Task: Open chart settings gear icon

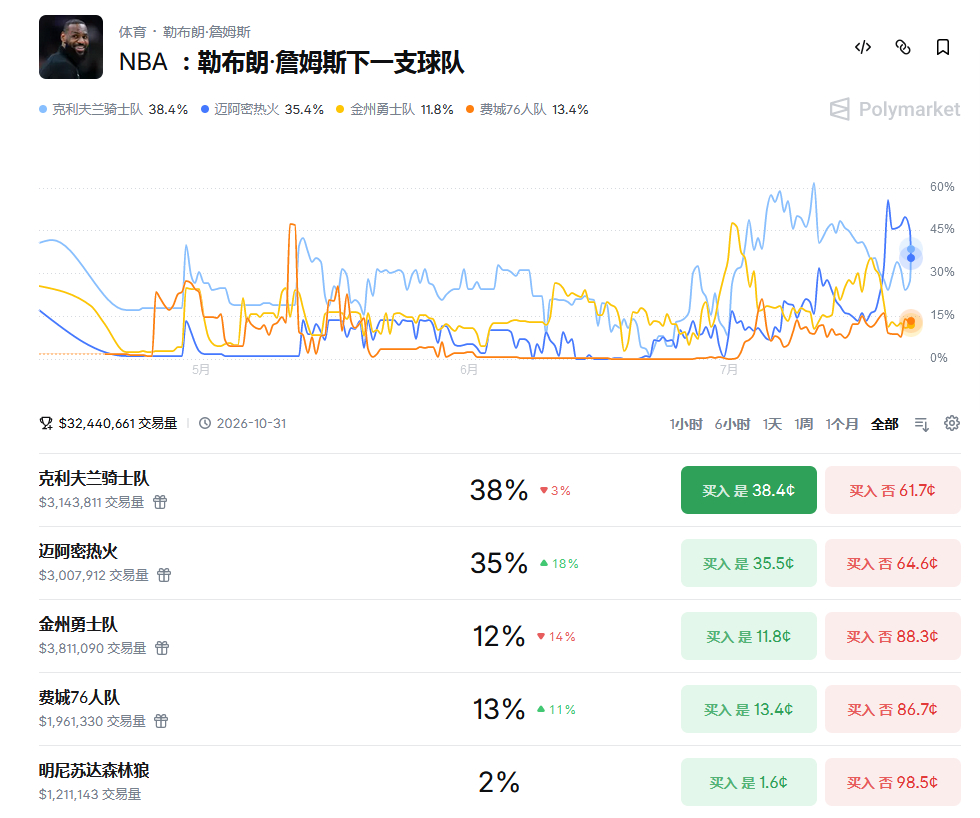Action: pyautogui.click(x=951, y=424)
